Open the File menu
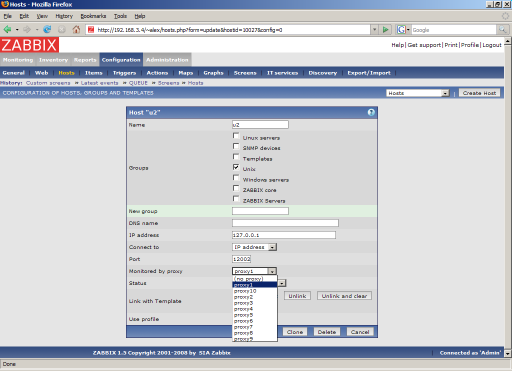 7,16
